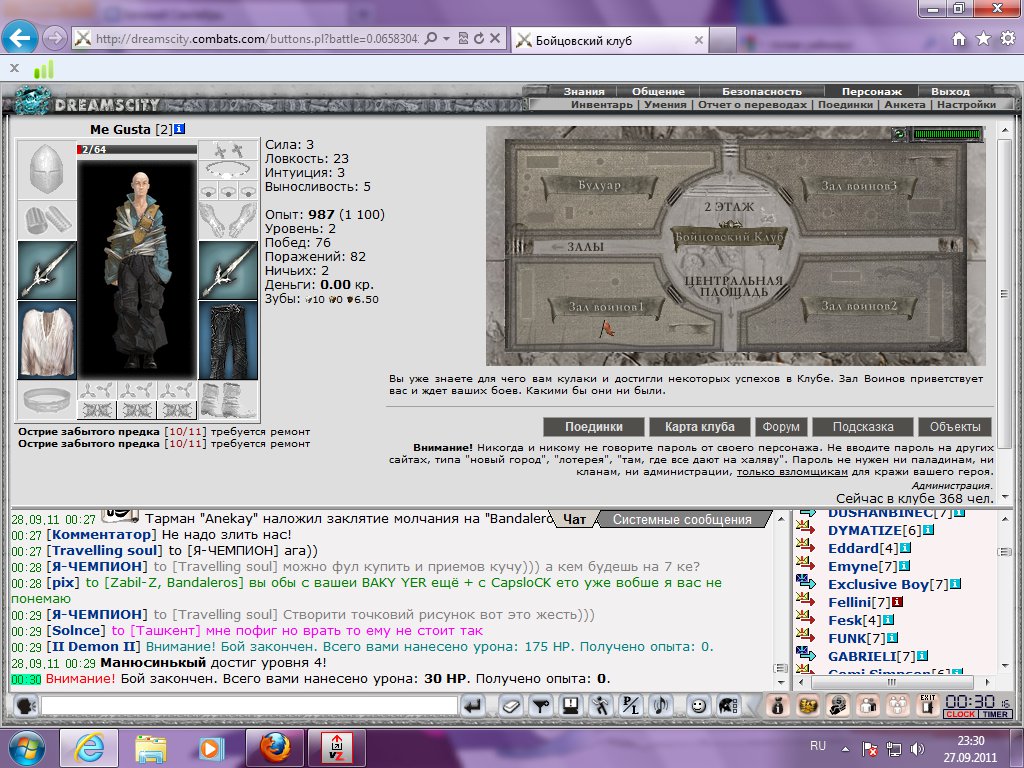Screen dimensions: 1024x768
Task: Click the down arrow of player list scrollbar
Action: click(1006, 665)
